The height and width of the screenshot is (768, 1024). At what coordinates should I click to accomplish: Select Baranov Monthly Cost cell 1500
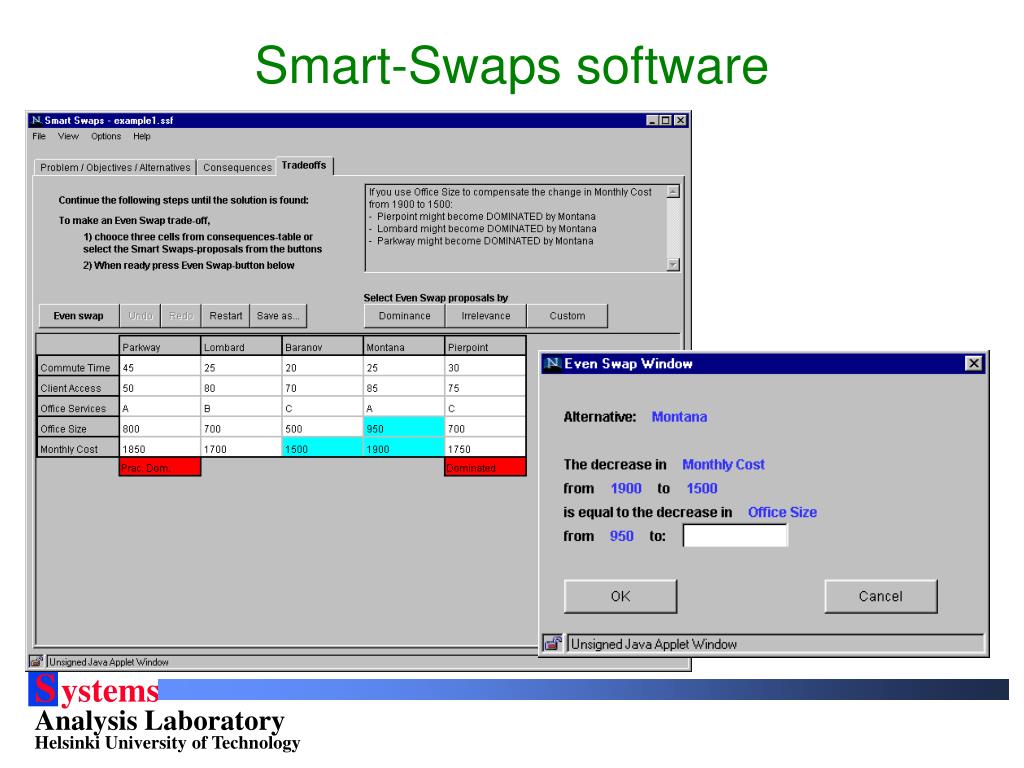pyautogui.click(x=322, y=449)
